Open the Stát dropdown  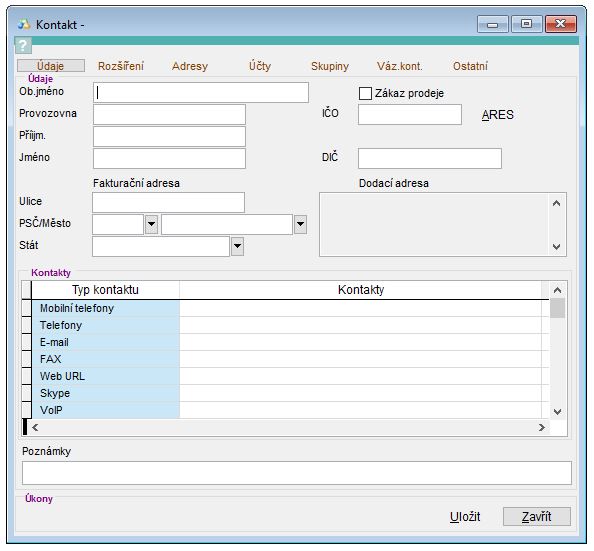[237, 246]
